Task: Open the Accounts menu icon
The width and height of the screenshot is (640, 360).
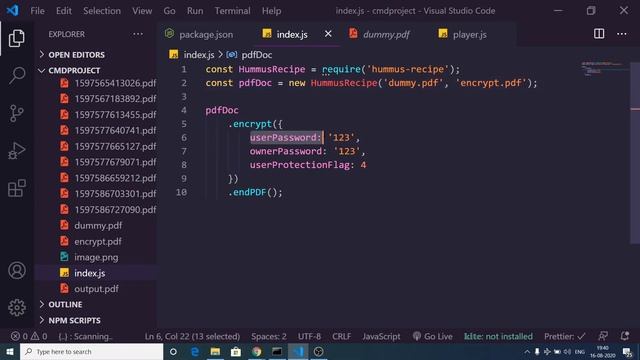Action: [16, 271]
